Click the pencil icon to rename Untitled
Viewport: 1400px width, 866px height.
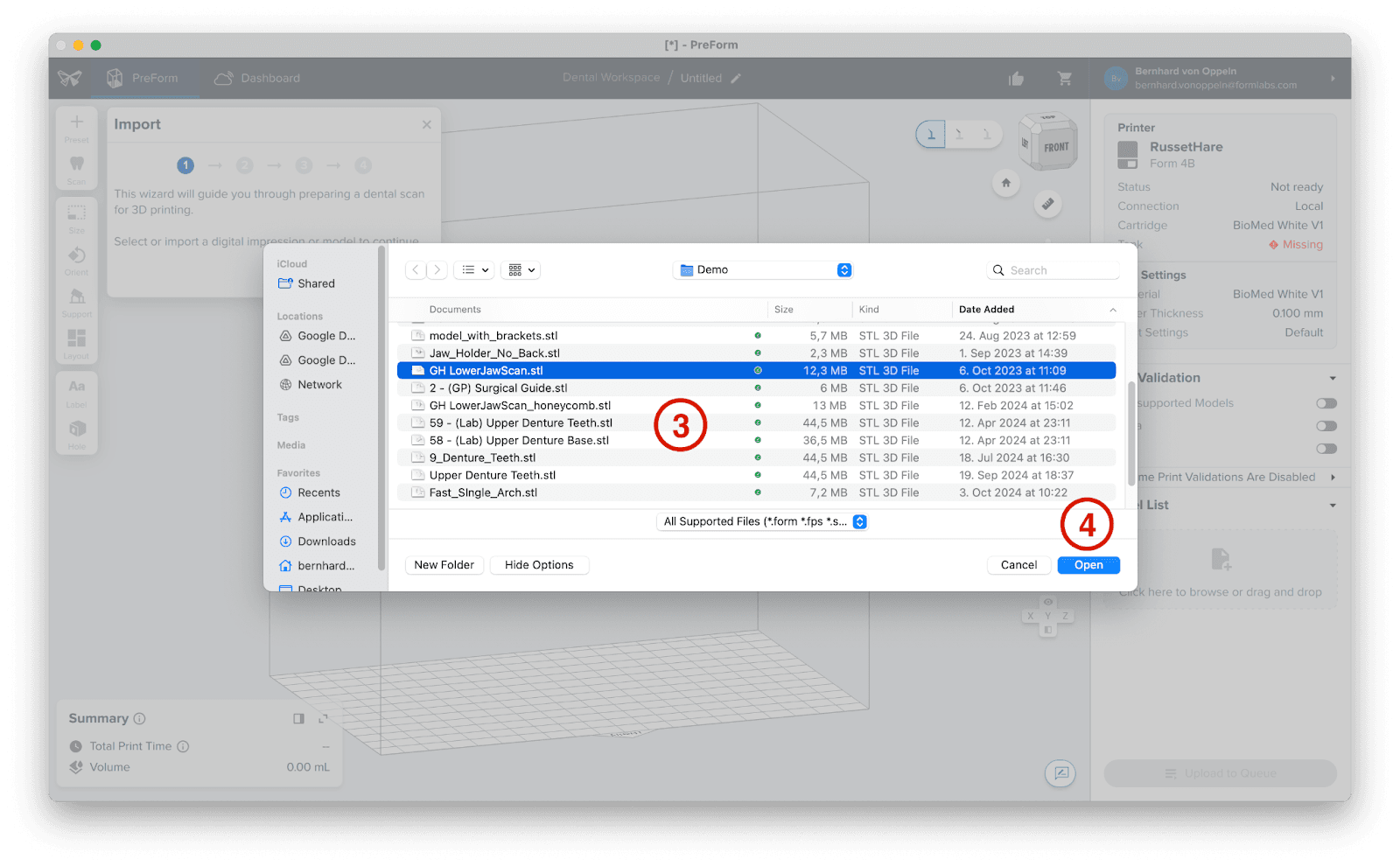[x=736, y=79]
